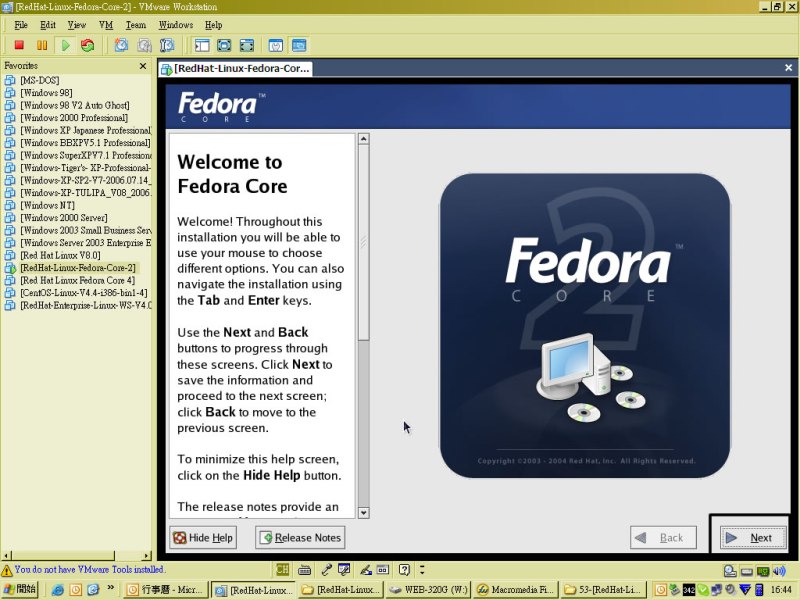Click the CH input language indicator
Viewport: 800px width, 600px height.
(282, 569)
